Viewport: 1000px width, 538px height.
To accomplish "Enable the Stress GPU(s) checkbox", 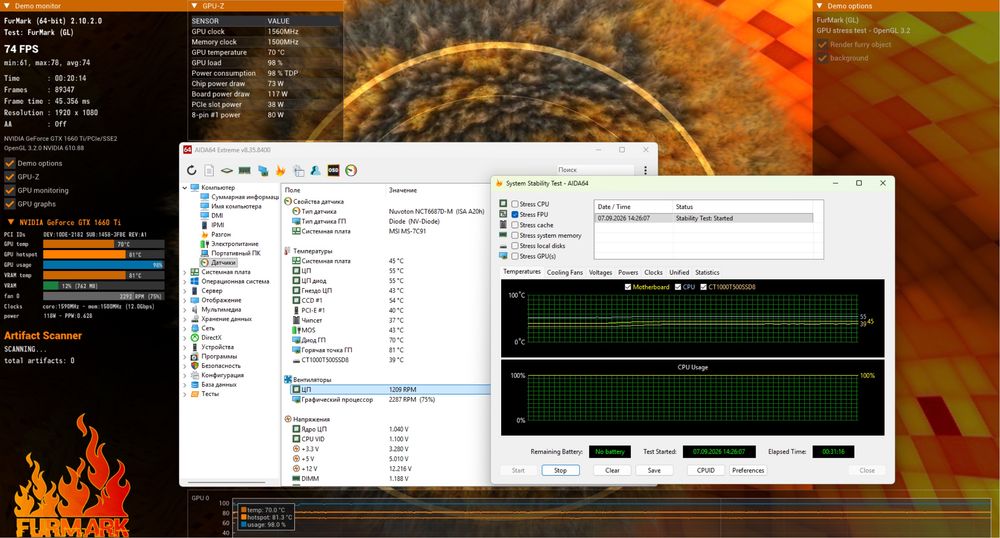I will coord(515,256).
